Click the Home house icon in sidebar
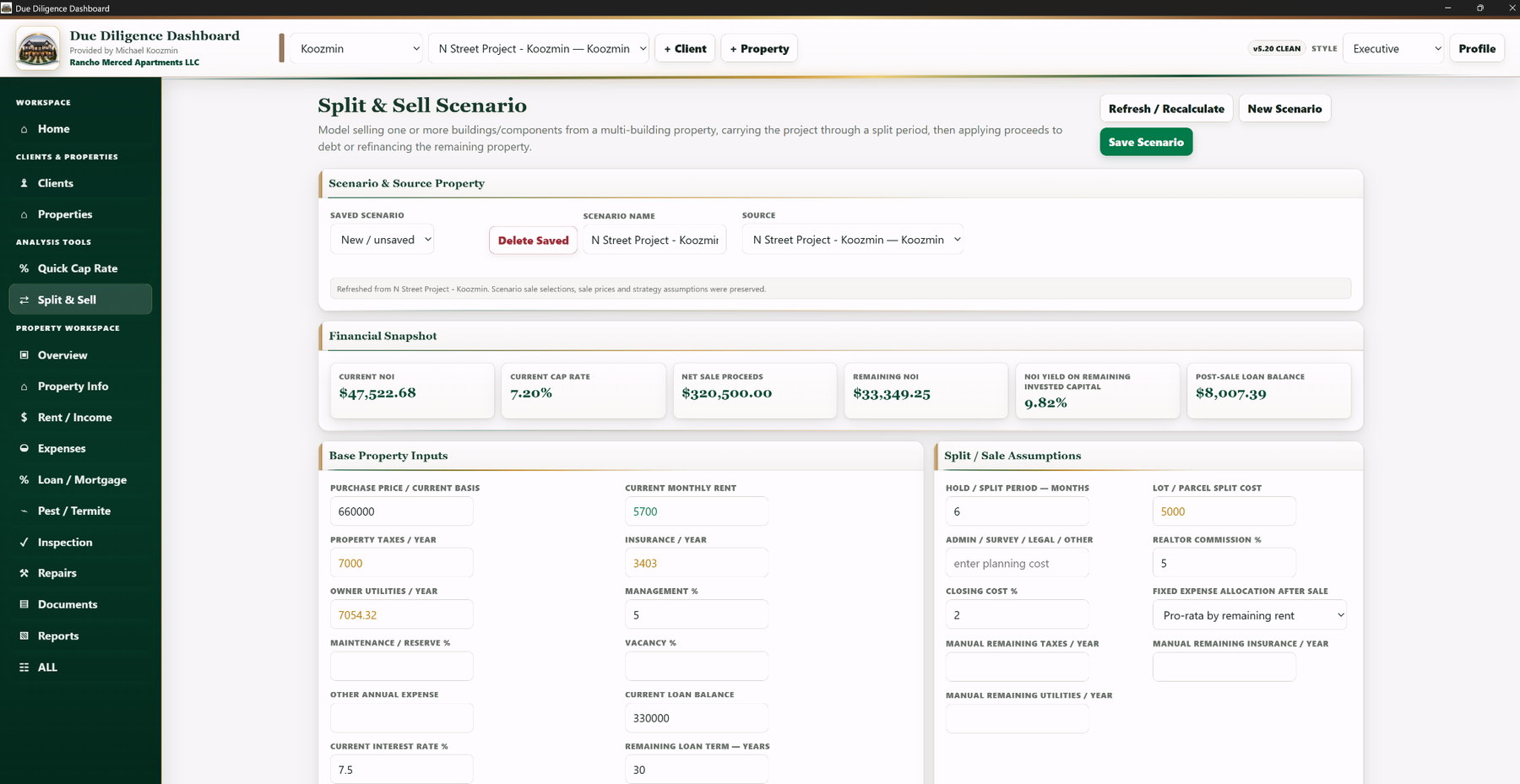 (24, 129)
